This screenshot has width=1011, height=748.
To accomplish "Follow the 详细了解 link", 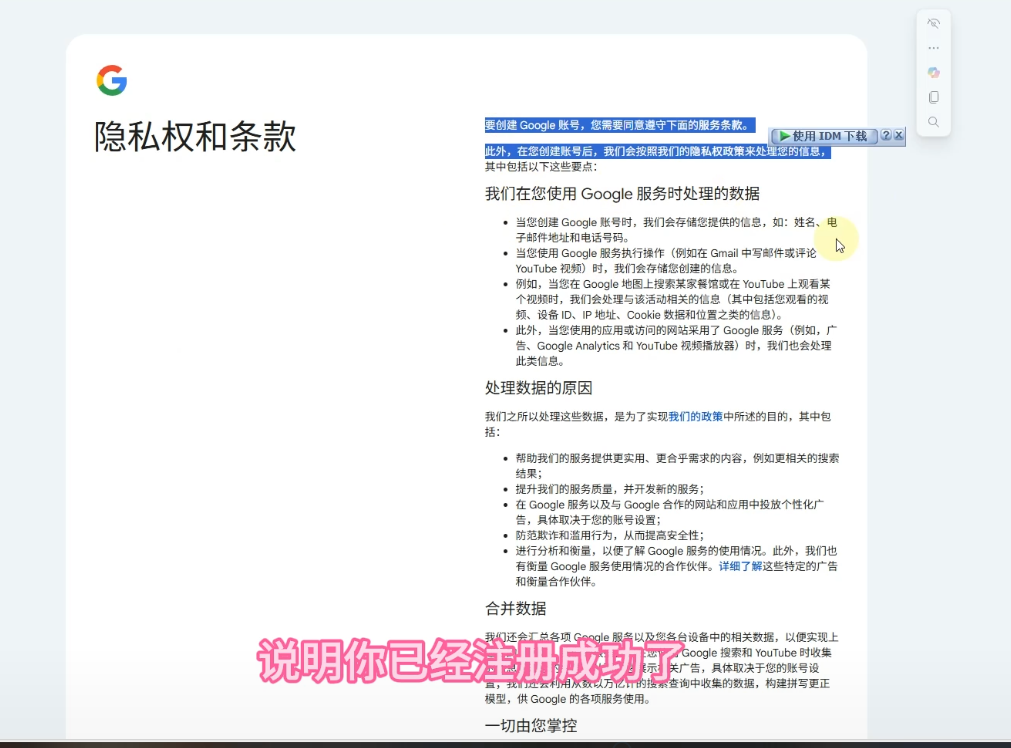I will pyautogui.click(x=740, y=566).
